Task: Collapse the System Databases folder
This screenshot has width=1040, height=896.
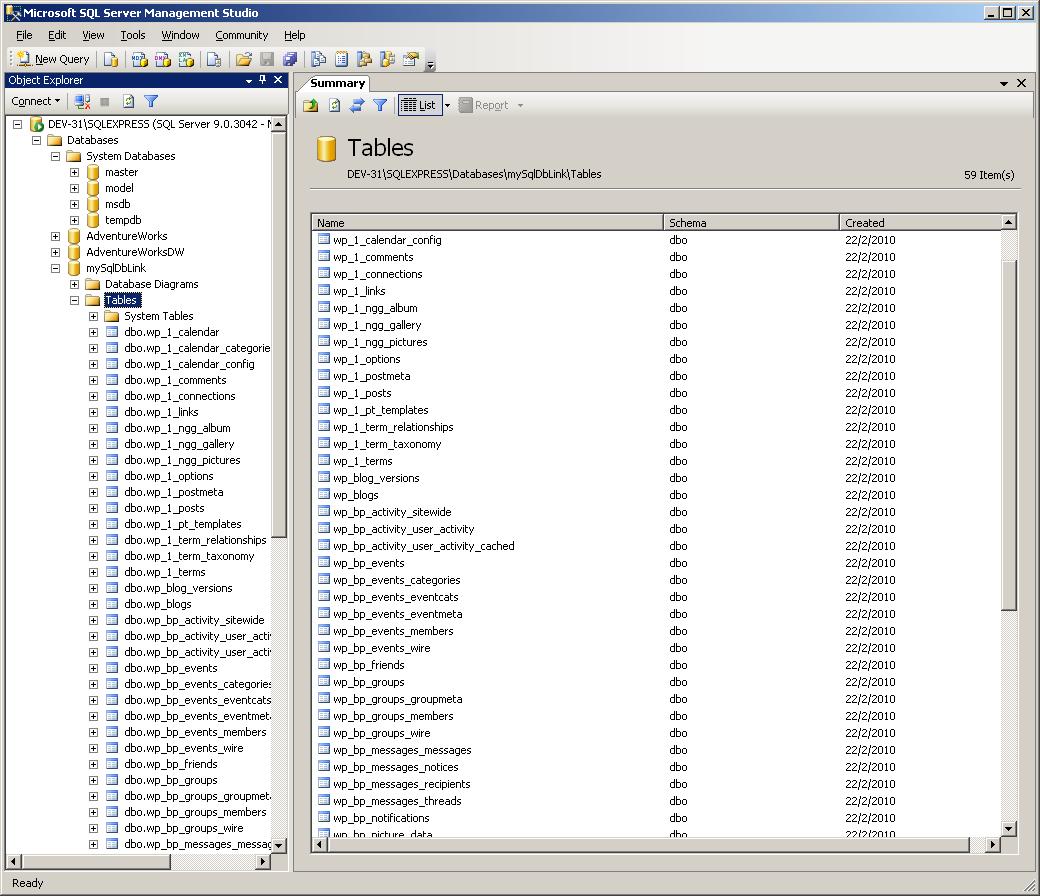Action: click(x=56, y=157)
